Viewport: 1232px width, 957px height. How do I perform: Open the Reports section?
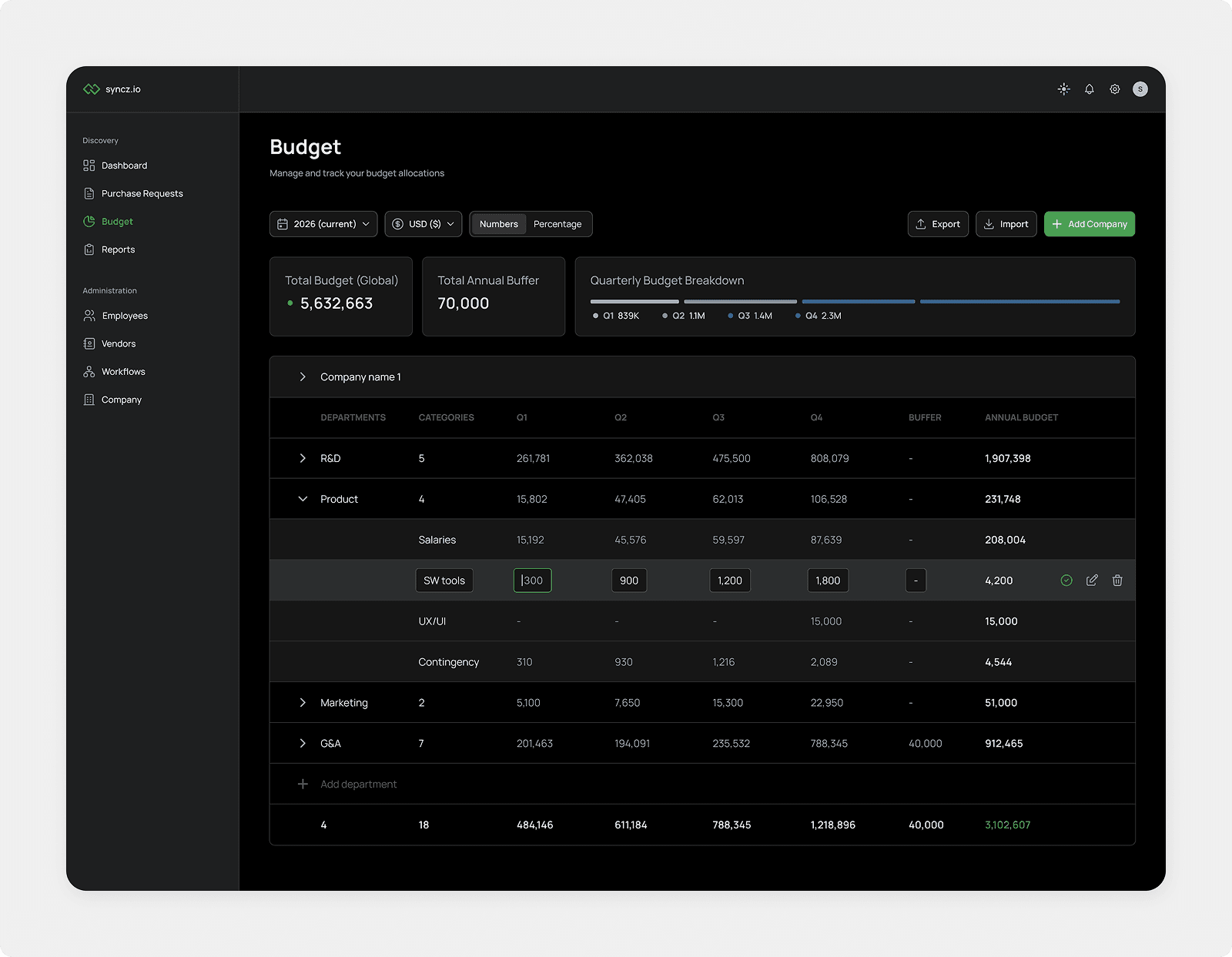118,249
